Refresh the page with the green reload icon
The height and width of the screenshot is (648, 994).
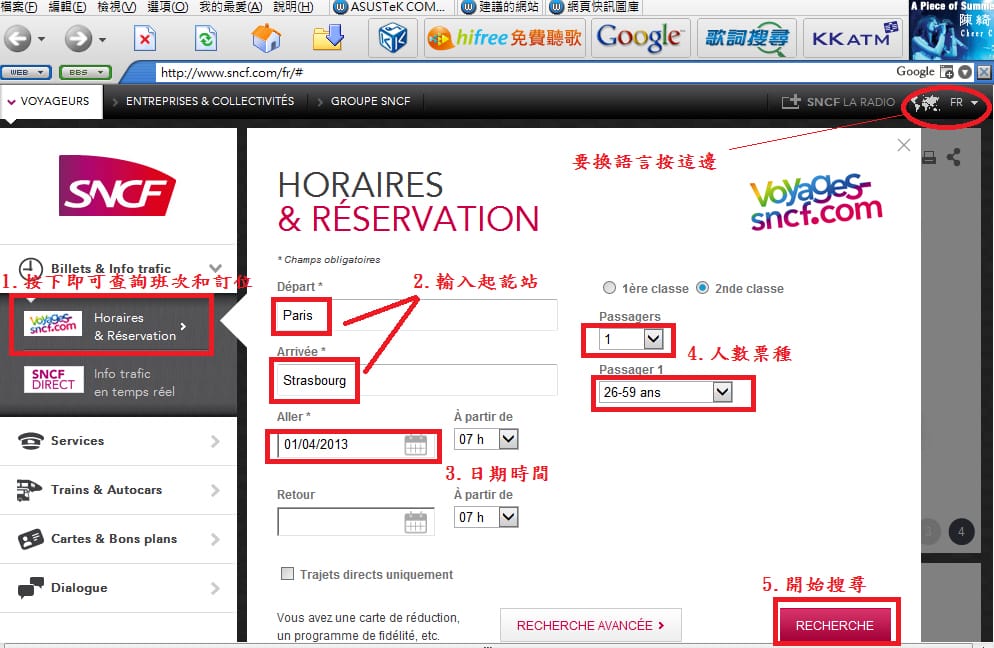[x=205, y=39]
